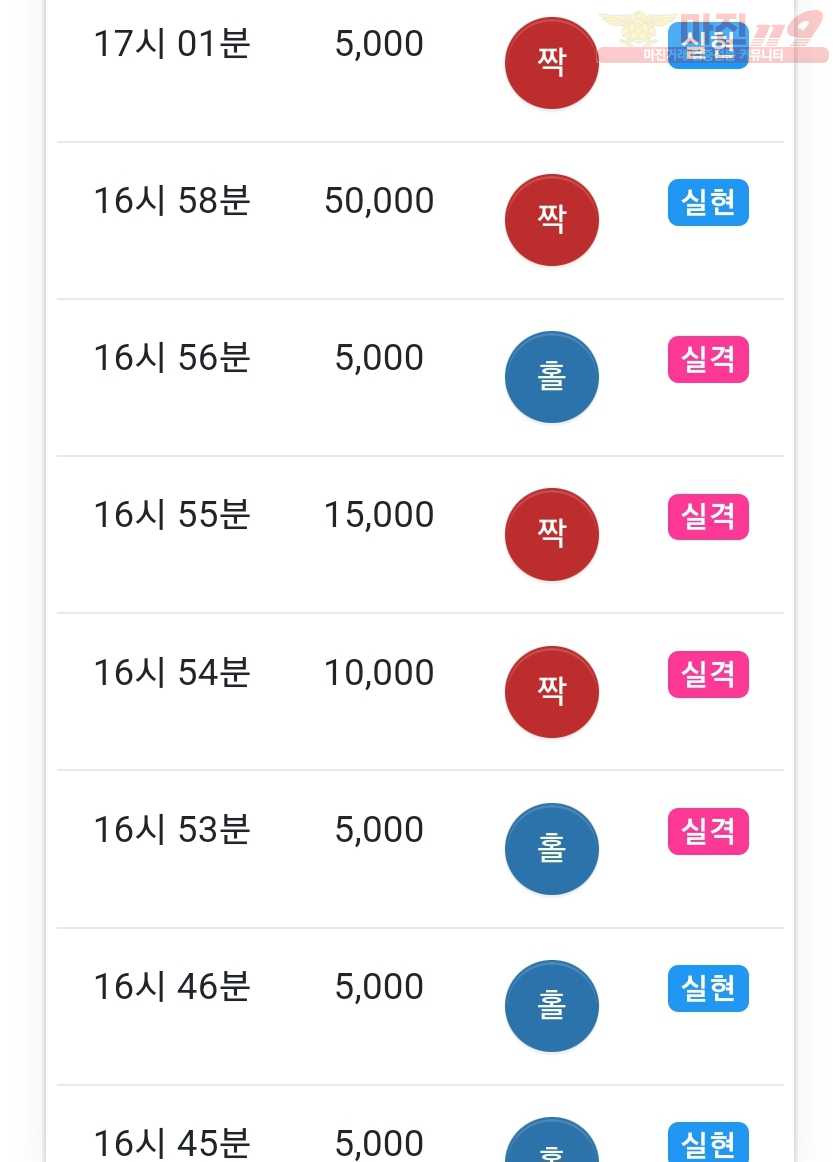Screen dimensions: 840x1162
Task: Click the blue 홀 circle at 16시 46분
Action: click(551, 1006)
